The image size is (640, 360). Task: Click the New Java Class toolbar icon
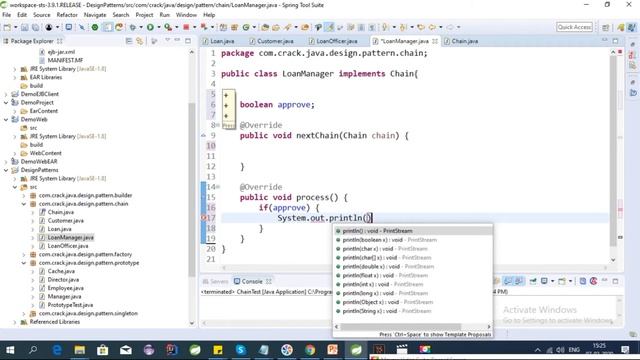click(x=246, y=27)
